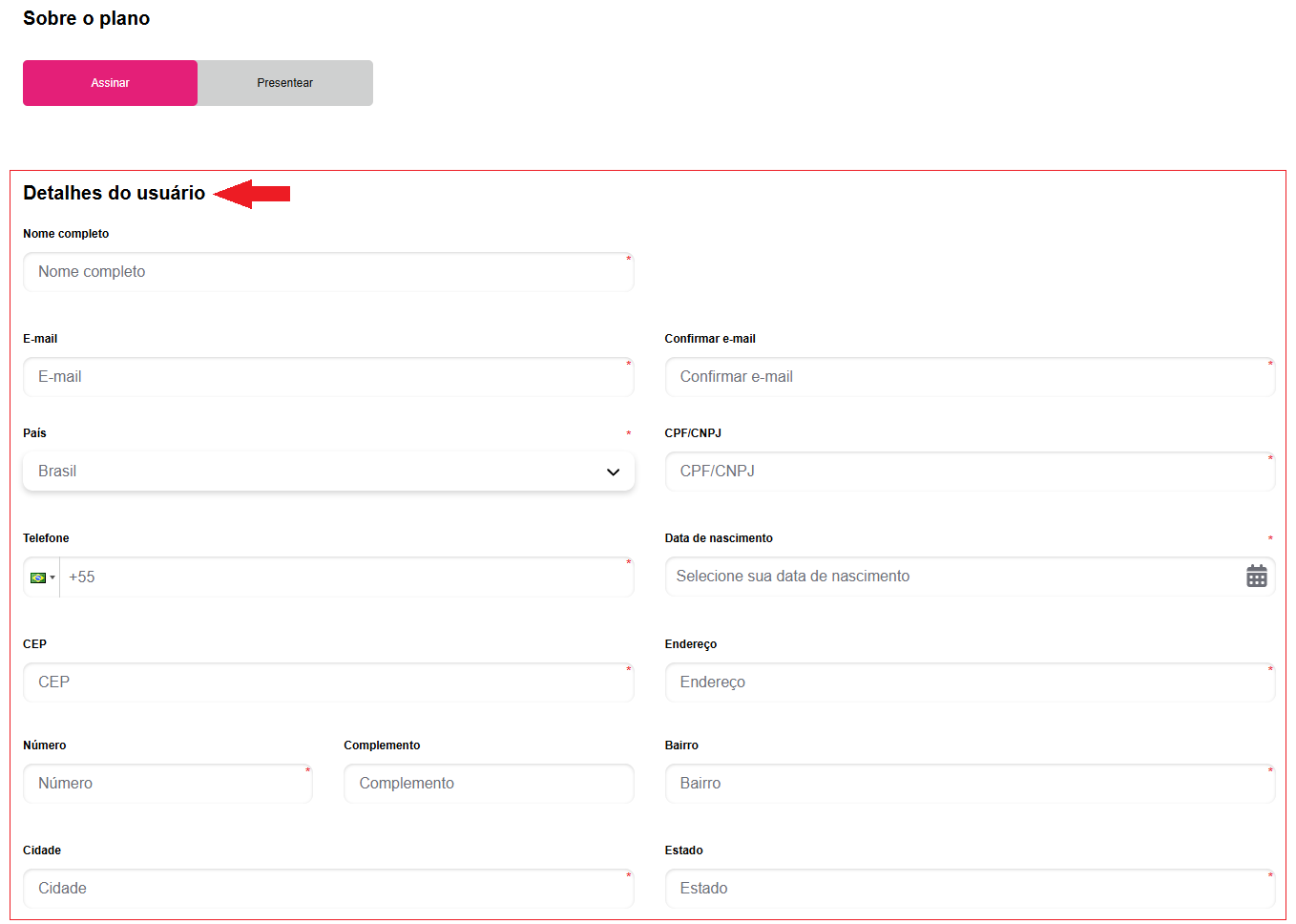Click the CPF/CNPJ input field
The width and height of the screenshot is (1296, 924).
click(969, 472)
